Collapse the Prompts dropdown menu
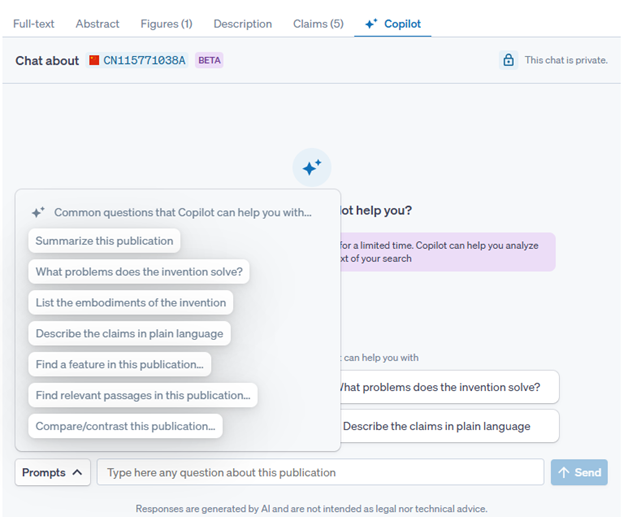This screenshot has height=517, width=624. 52,472
